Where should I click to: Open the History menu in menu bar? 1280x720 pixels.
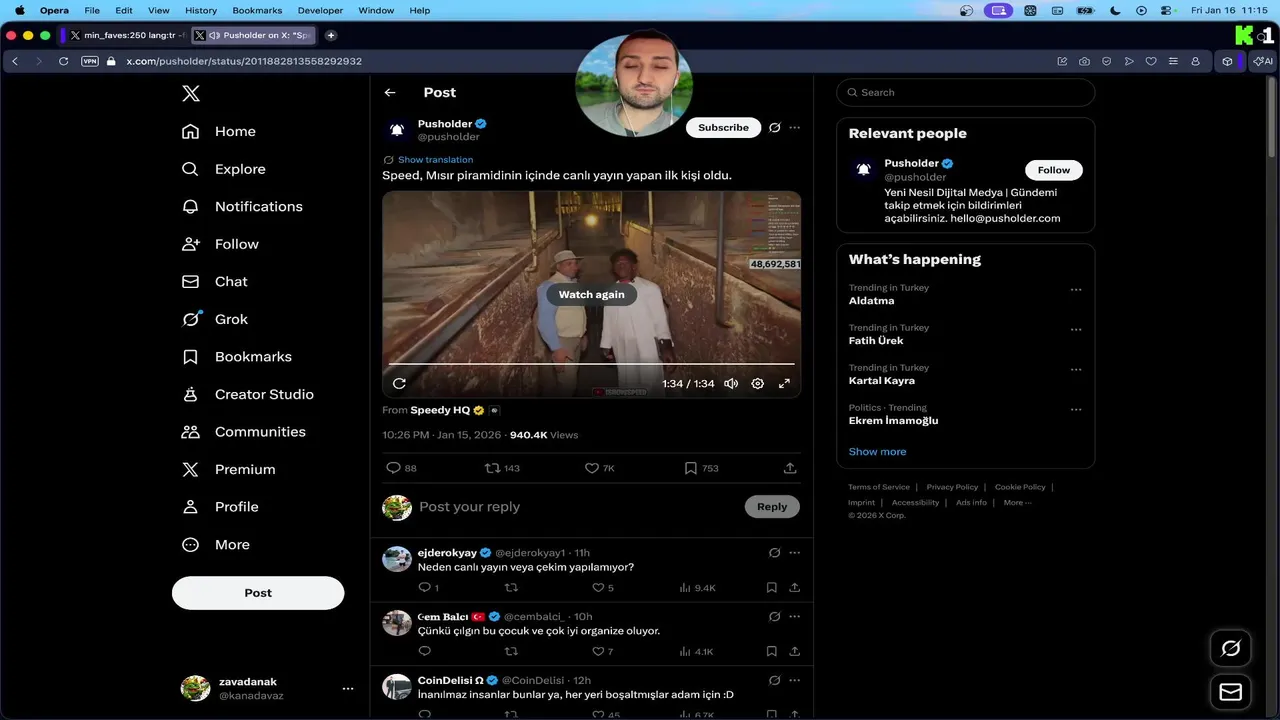201,10
